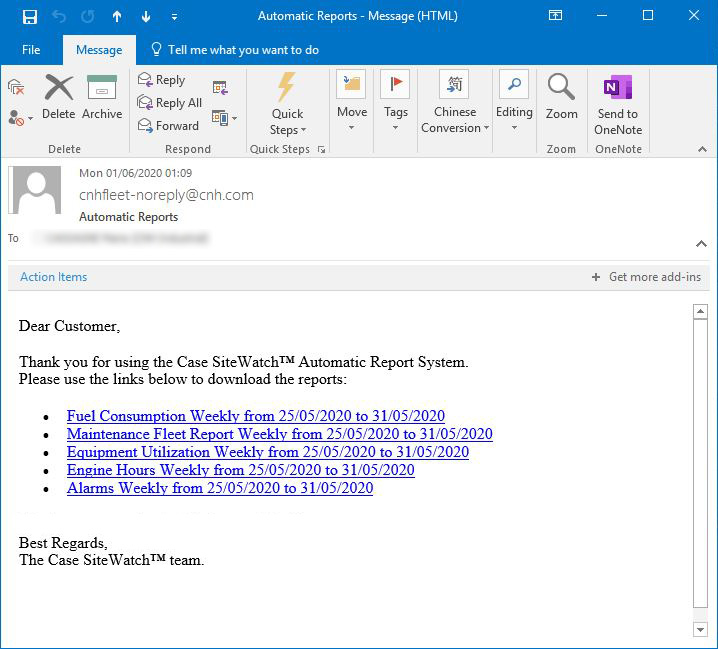Click message body scroll down arrow
718x649 pixels.
coord(700,629)
